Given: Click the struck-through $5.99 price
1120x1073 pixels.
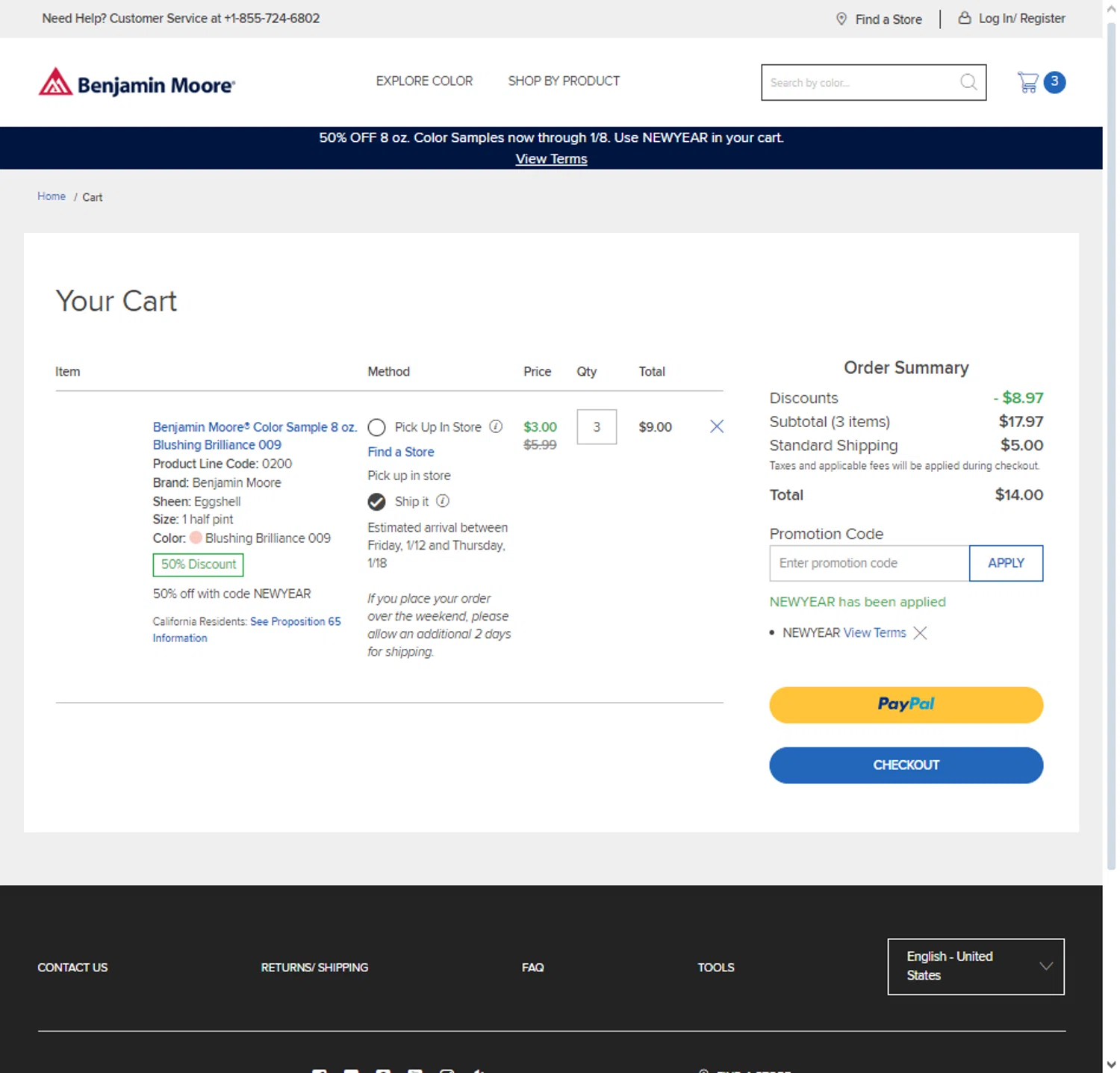Looking at the screenshot, I should tap(540, 444).
